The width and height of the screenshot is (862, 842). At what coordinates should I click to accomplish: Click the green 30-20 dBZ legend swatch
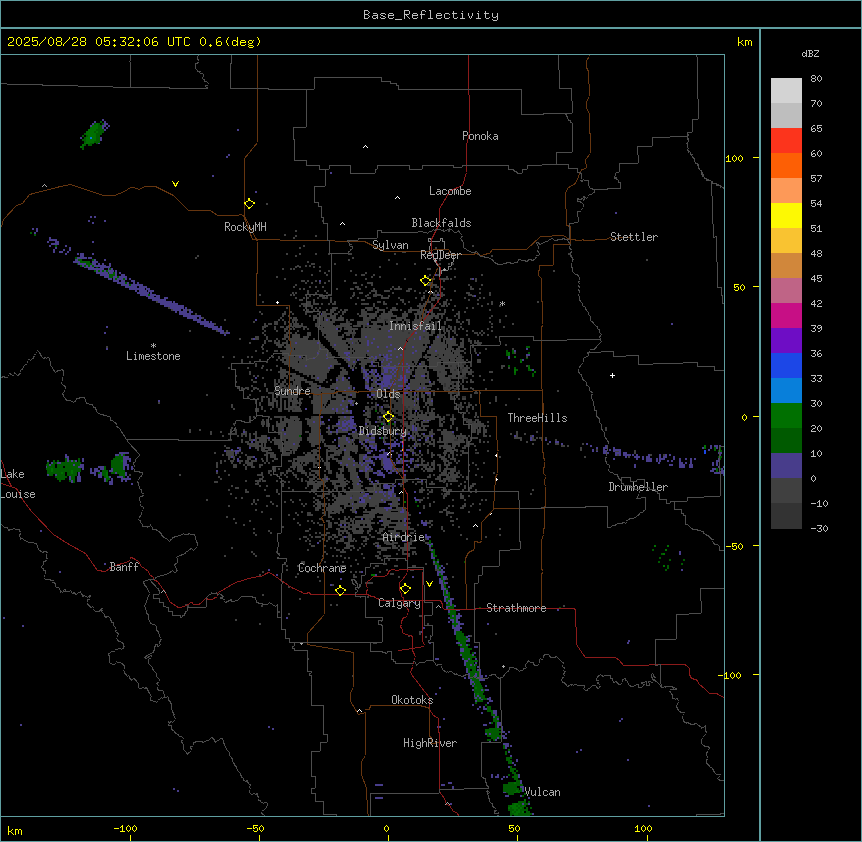click(x=786, y=416)
